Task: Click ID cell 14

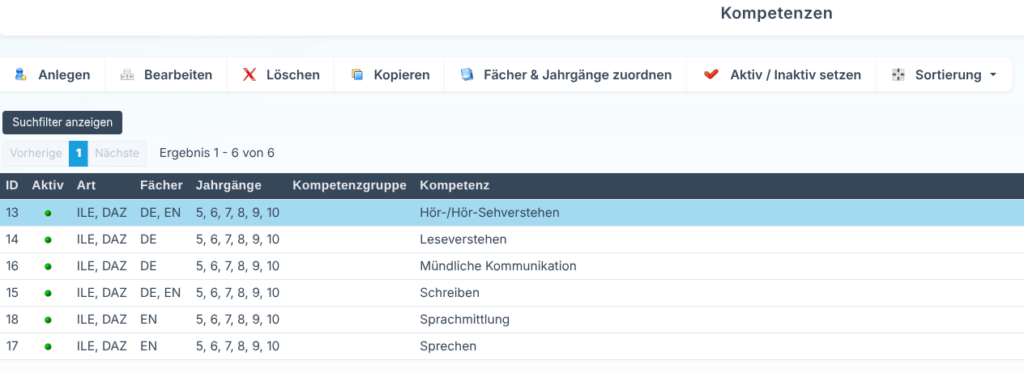Action: tap(12, 240)
